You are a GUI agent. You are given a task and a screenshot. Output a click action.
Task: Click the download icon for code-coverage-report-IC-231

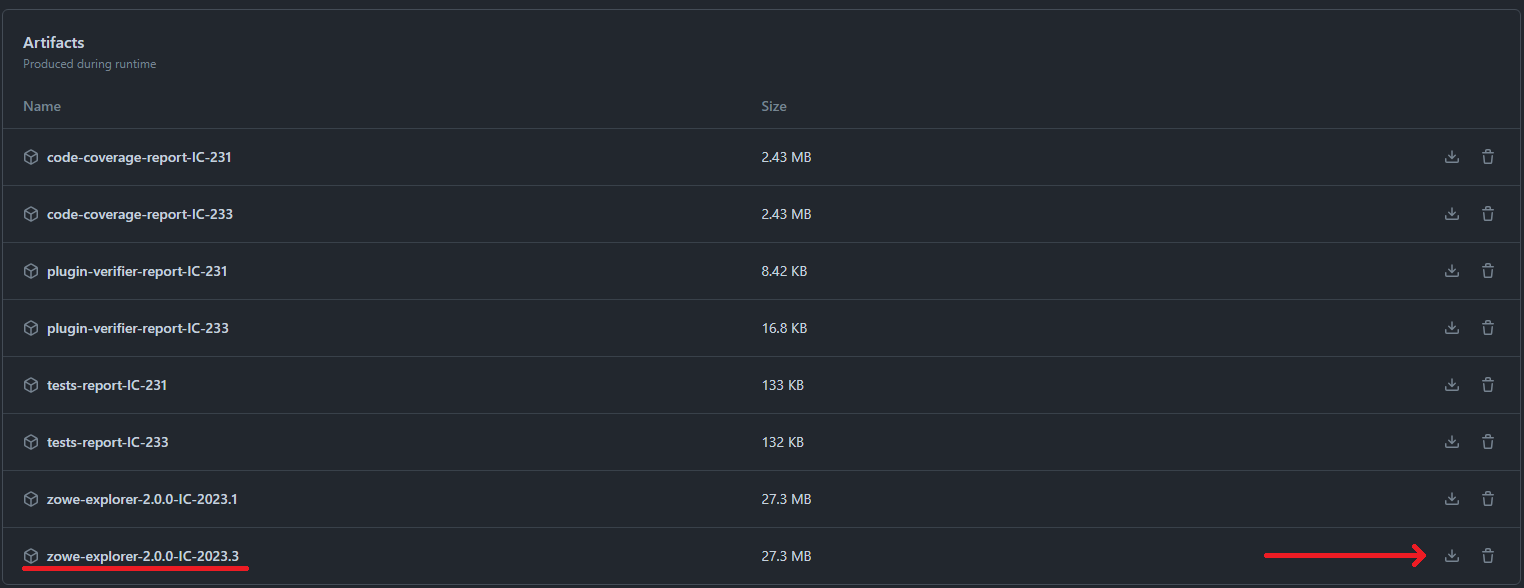pos(1451,157)
